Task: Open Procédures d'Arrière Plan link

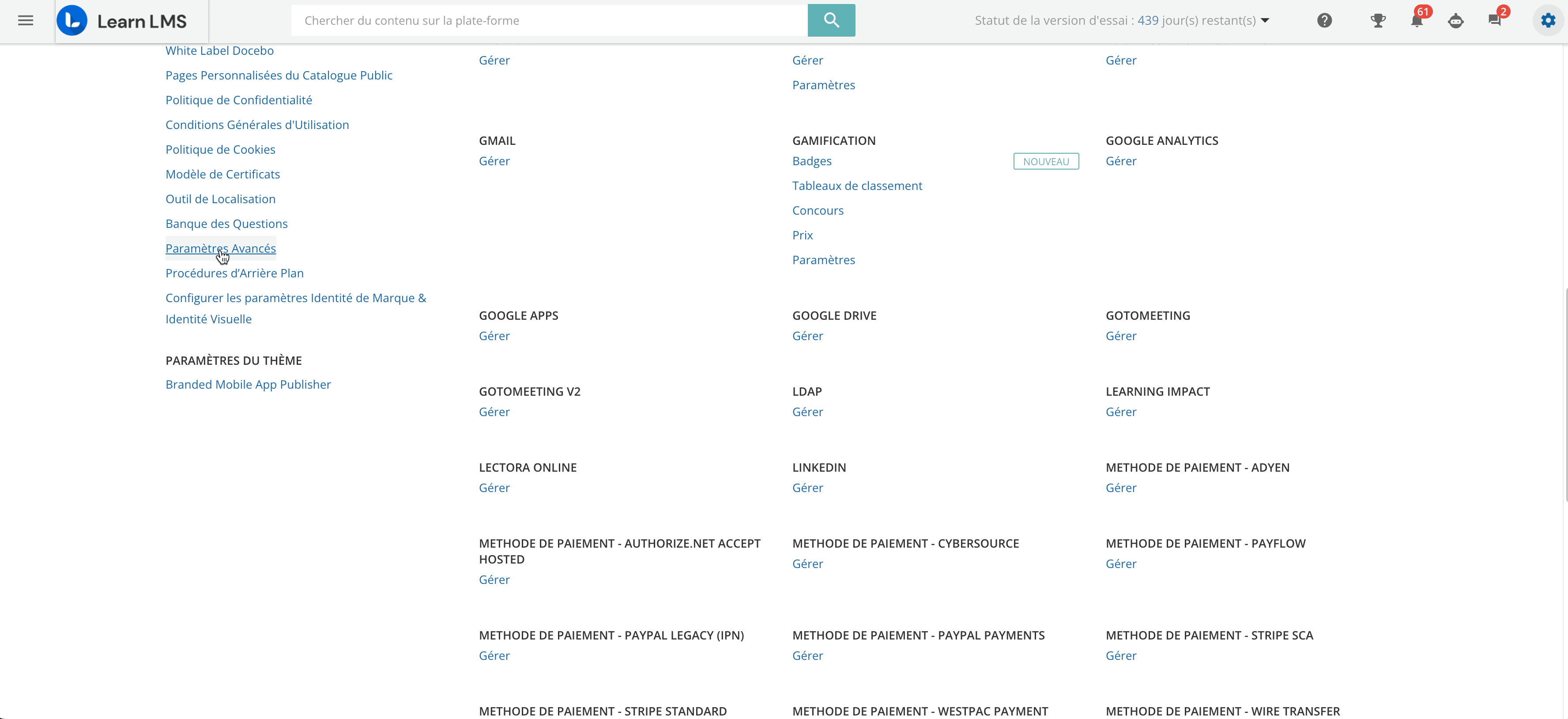Action: 234,273
